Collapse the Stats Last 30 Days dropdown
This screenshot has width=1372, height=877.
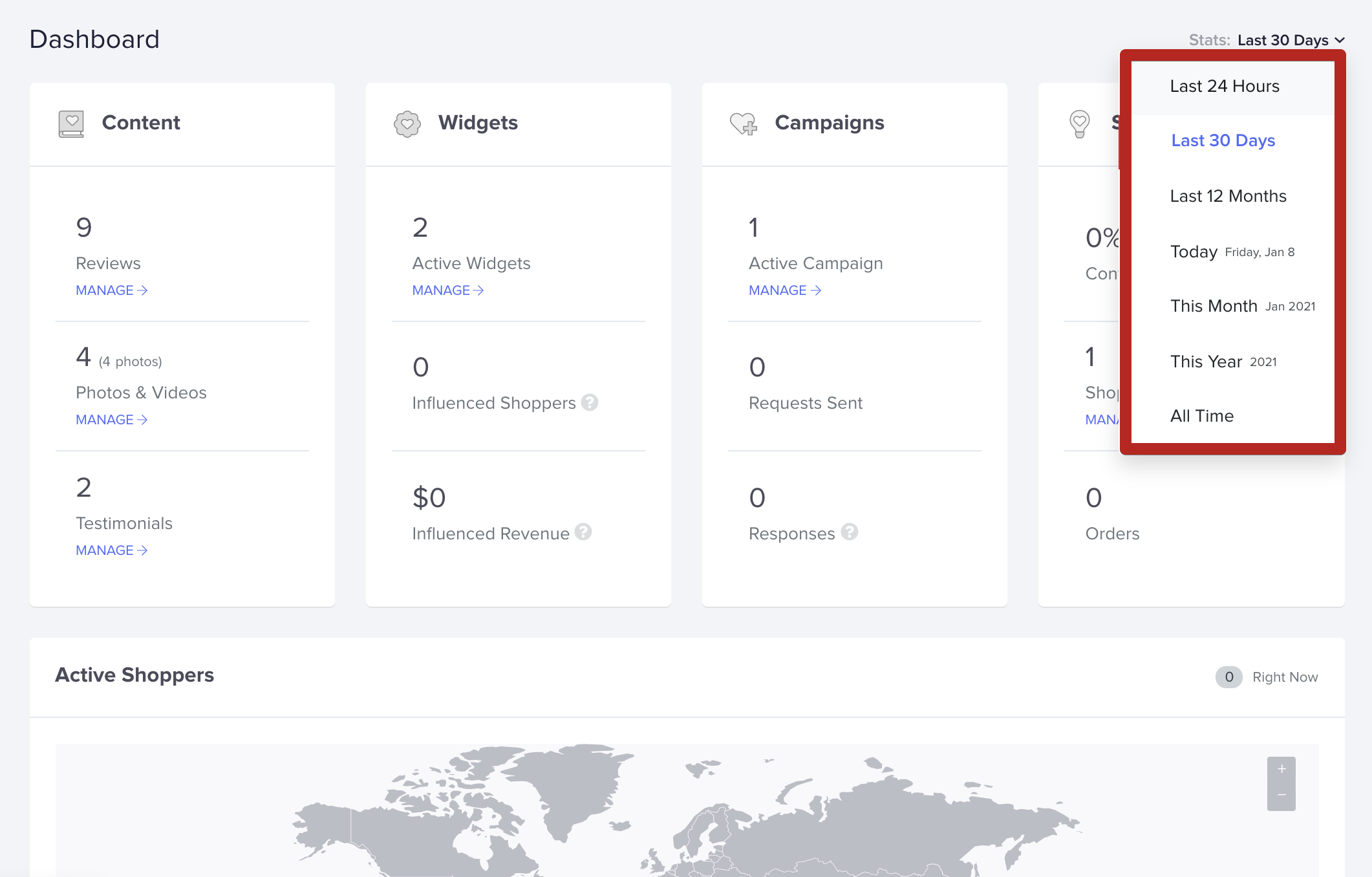point(1290,40)
